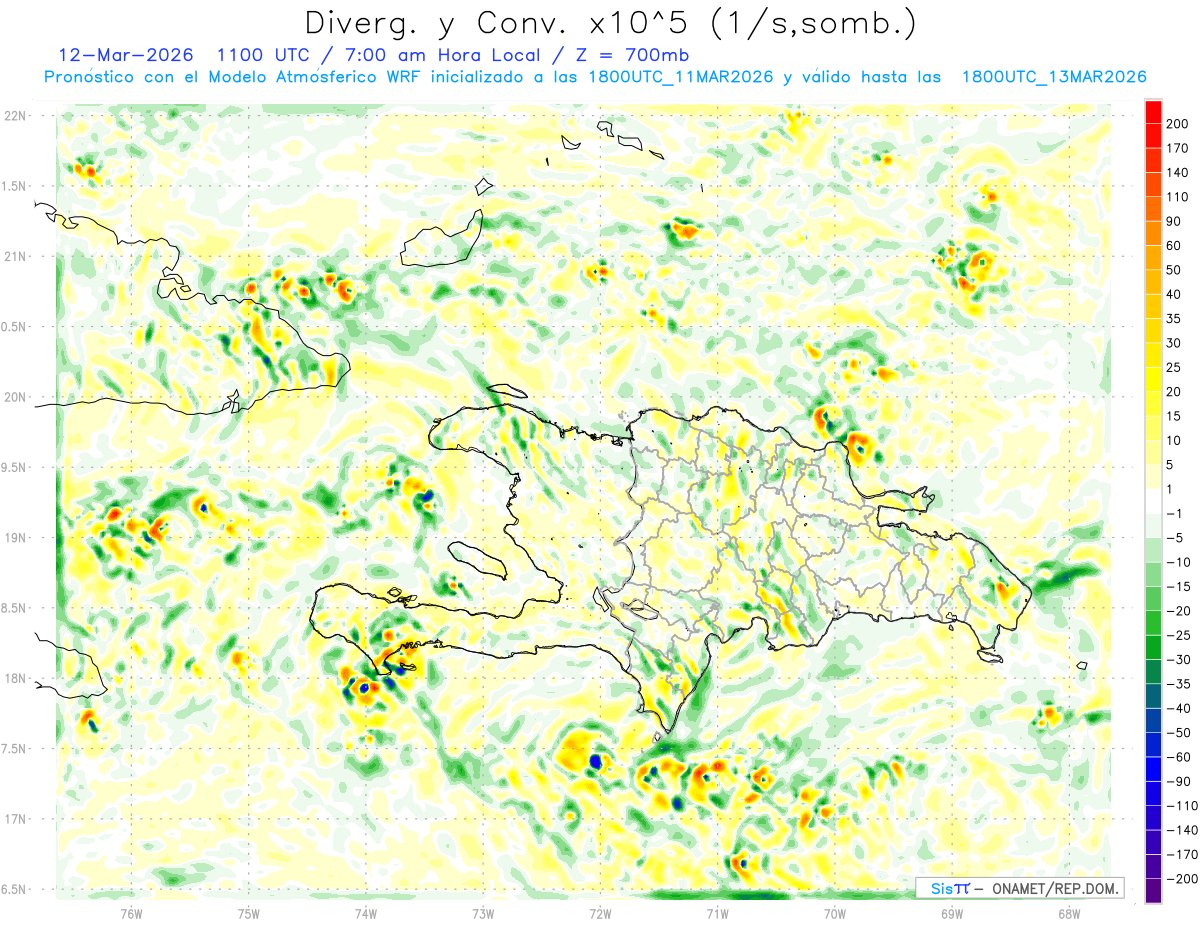The width and height of the screenshot is (1200, 927).
Task: Click the 74W longitude label
Action: [x=366, y=913]
